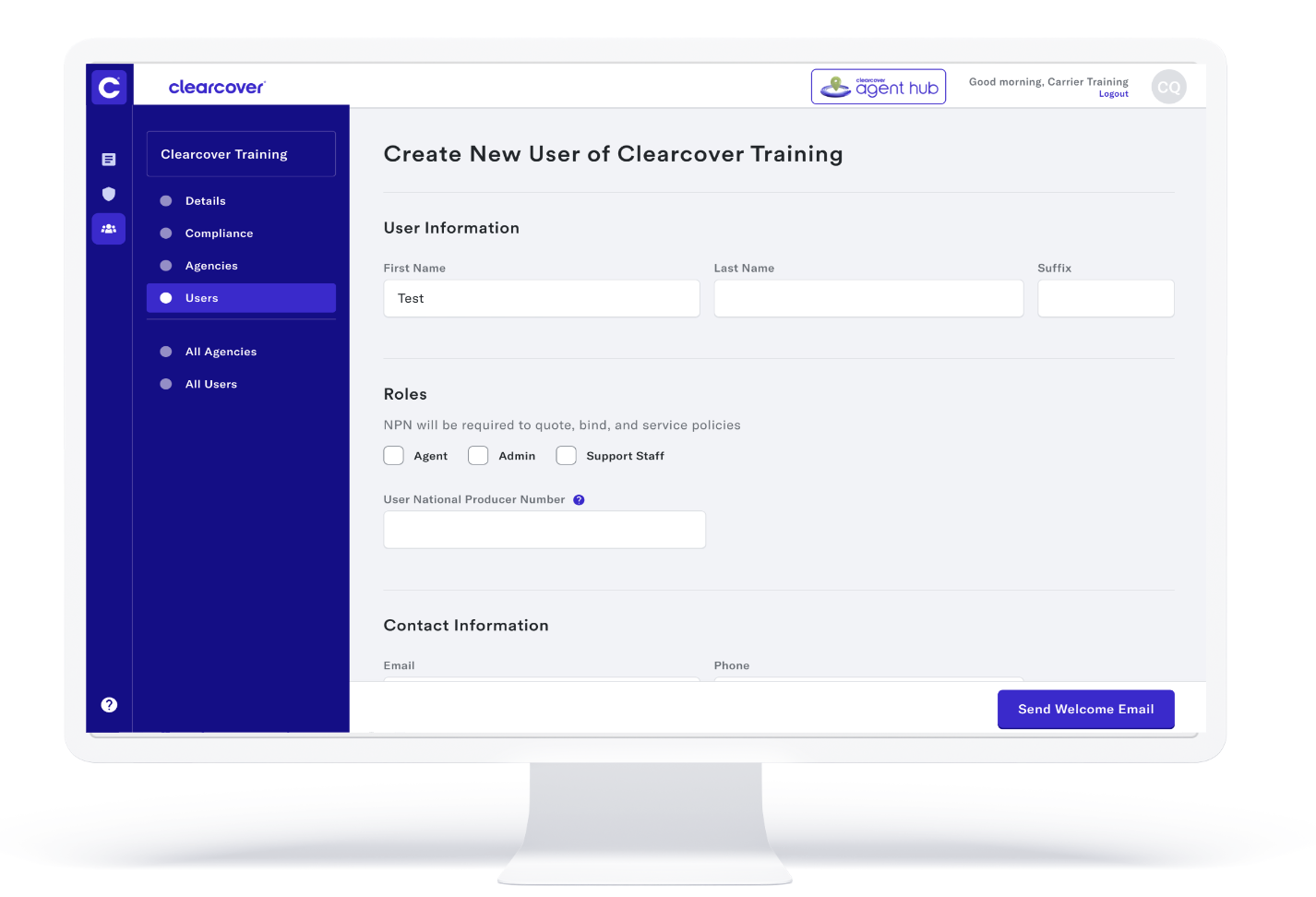Image resolution: width=1316 pixels, height=897 pixels.
Task: Enable the Agent role checkbox
Action: pyautogui.click(x=393, y=455)
